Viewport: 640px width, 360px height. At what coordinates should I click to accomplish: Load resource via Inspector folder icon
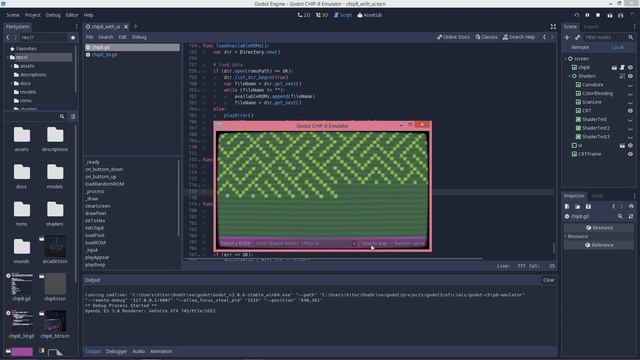tap(578, 207)
